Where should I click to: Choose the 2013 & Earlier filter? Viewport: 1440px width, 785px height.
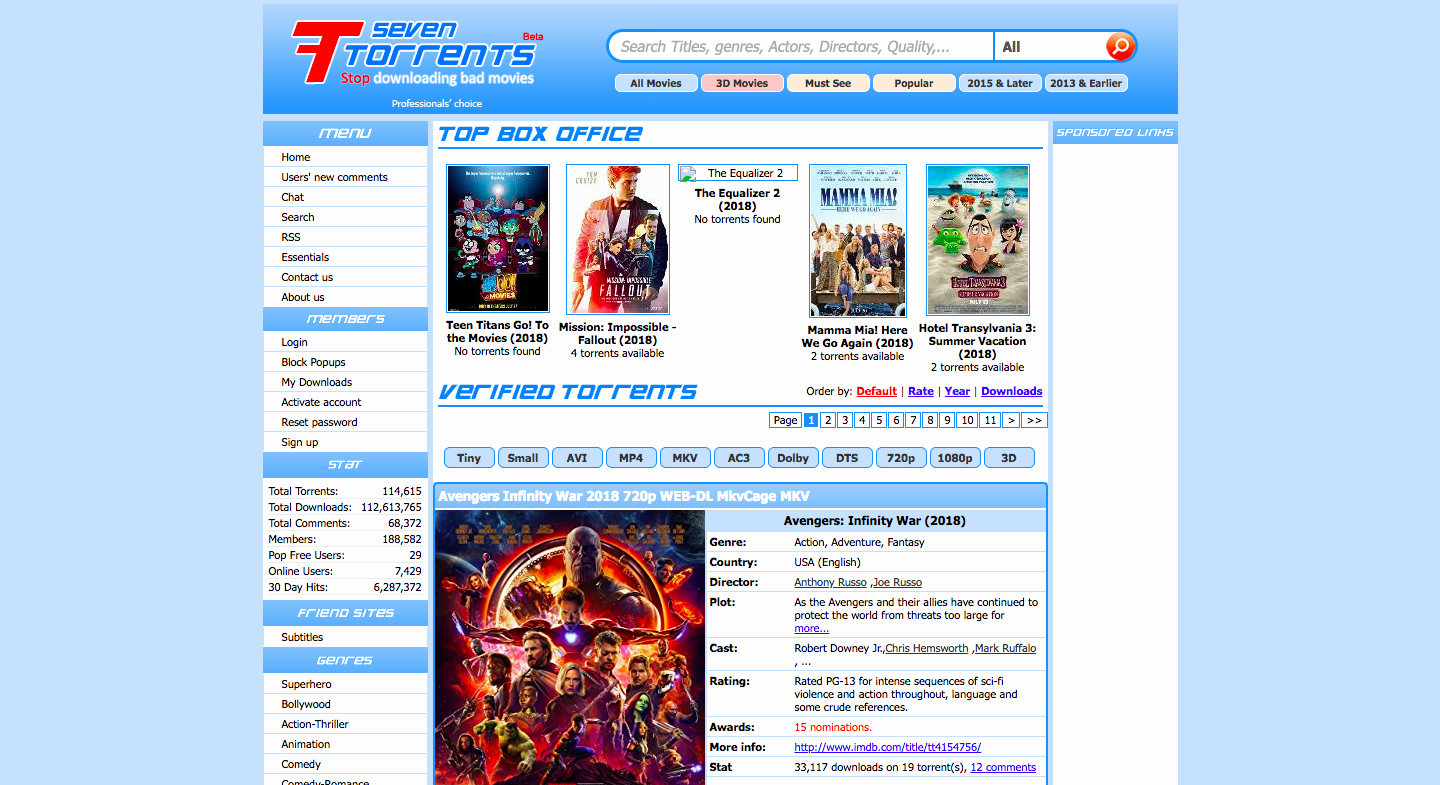pyautogui.click(x=1086, y=83)
